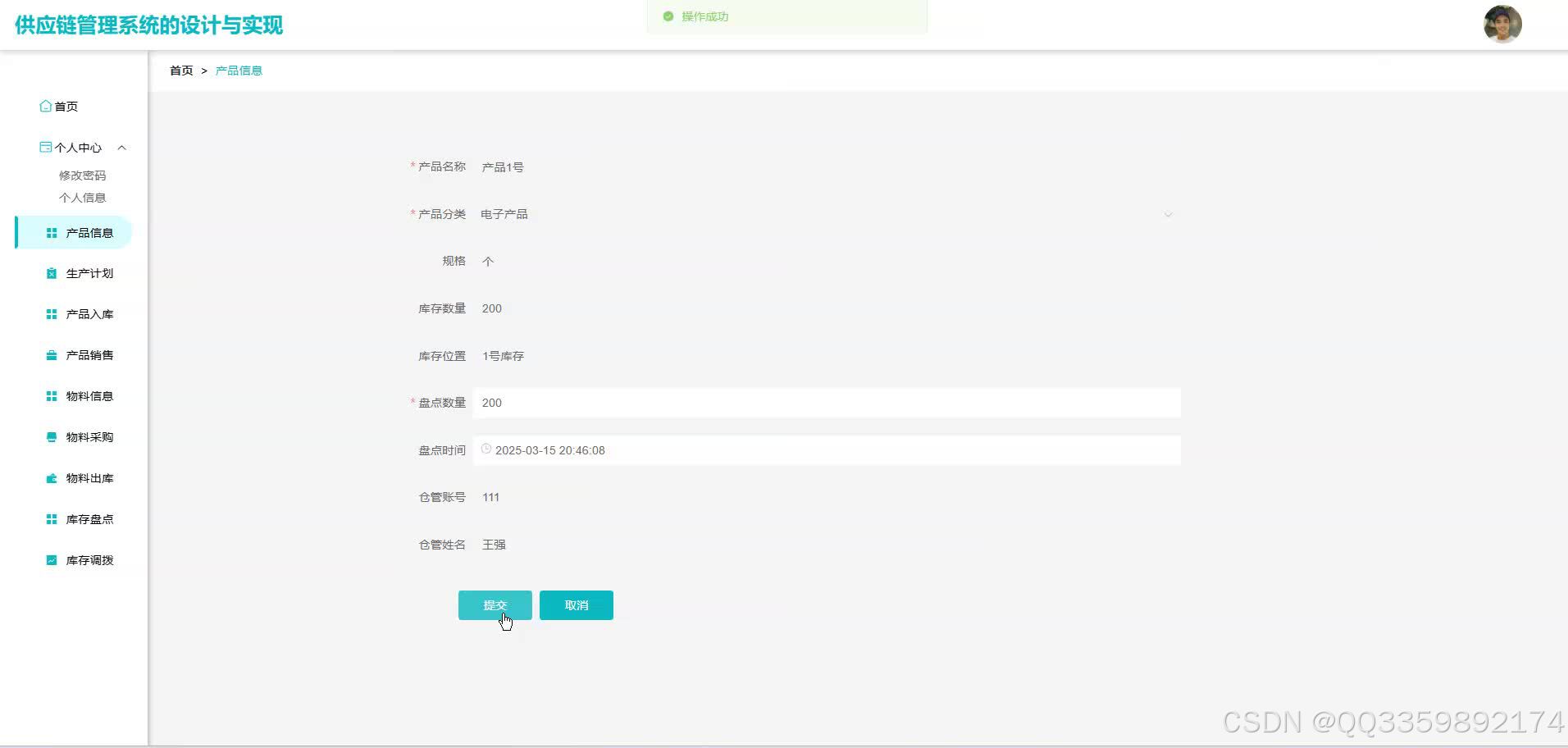Click the 首页 breadcrumb link
The height and width of the screenshot is (748, 1568).
(x=181, y=71)
